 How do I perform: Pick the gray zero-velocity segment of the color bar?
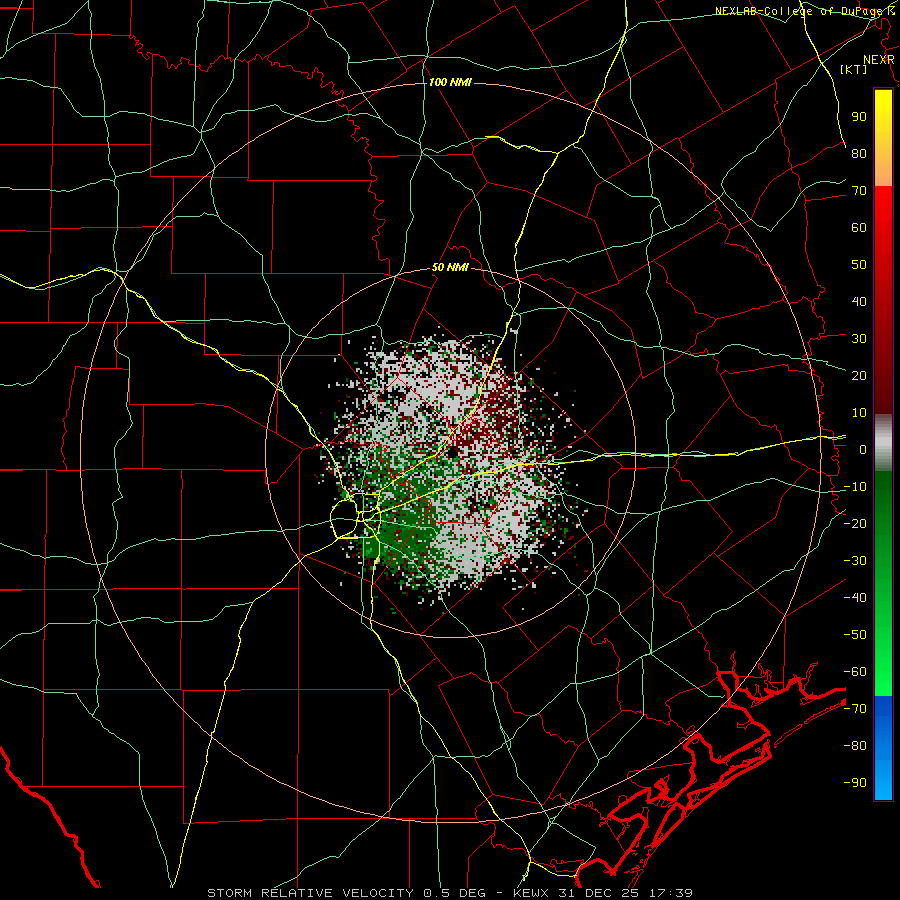click(x=883, y=443)
